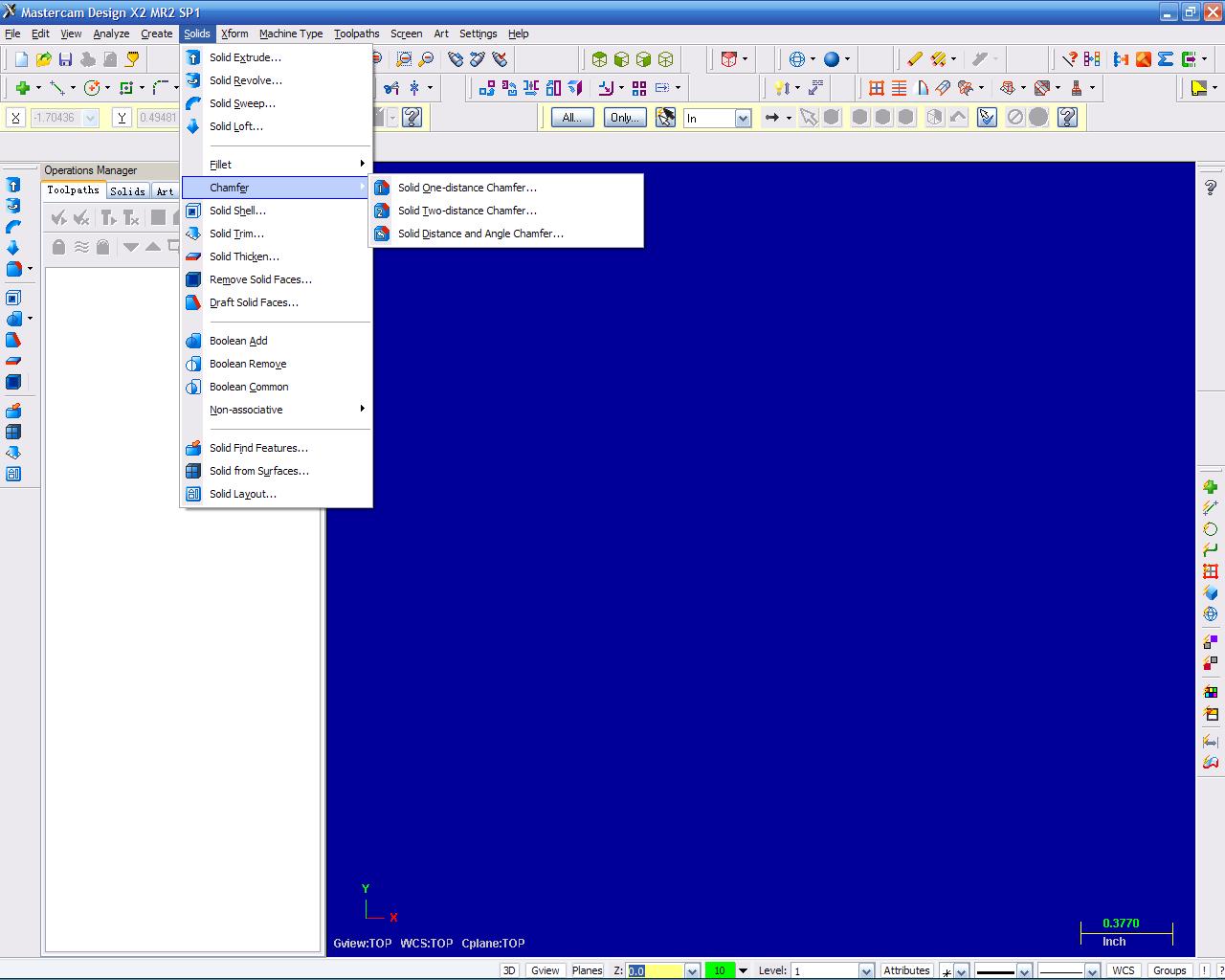Click the sigma statistics icon
This screenshot has height=980, width=1225.
pyautogui.click(x=1165, y=59)
